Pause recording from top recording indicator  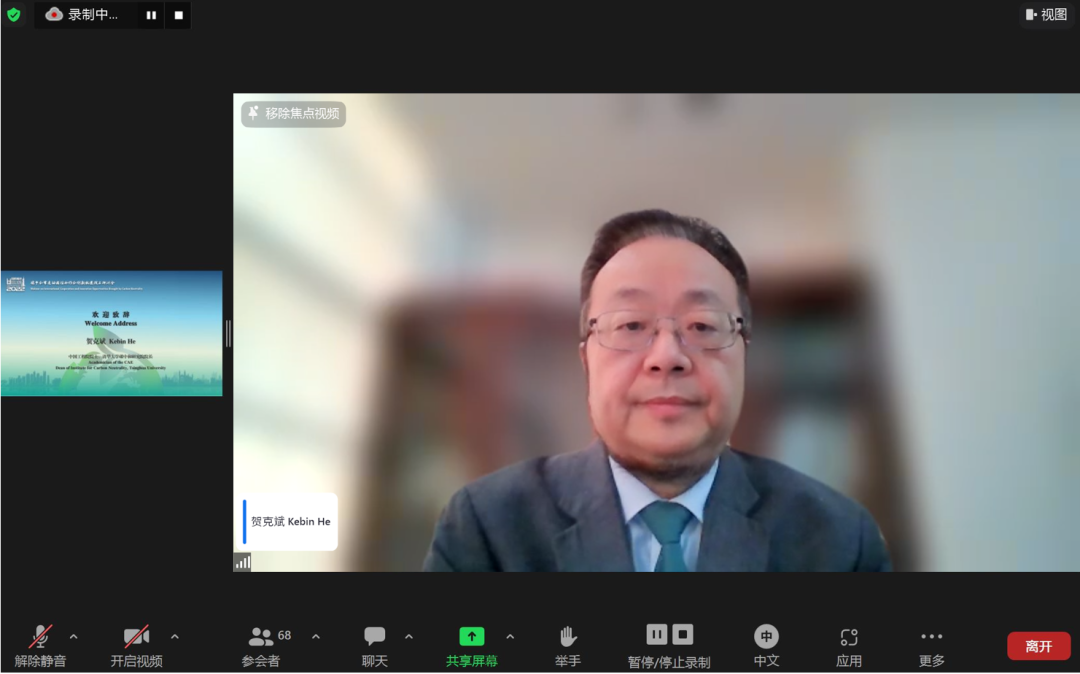pyautogui.click(x=151, y=15)
